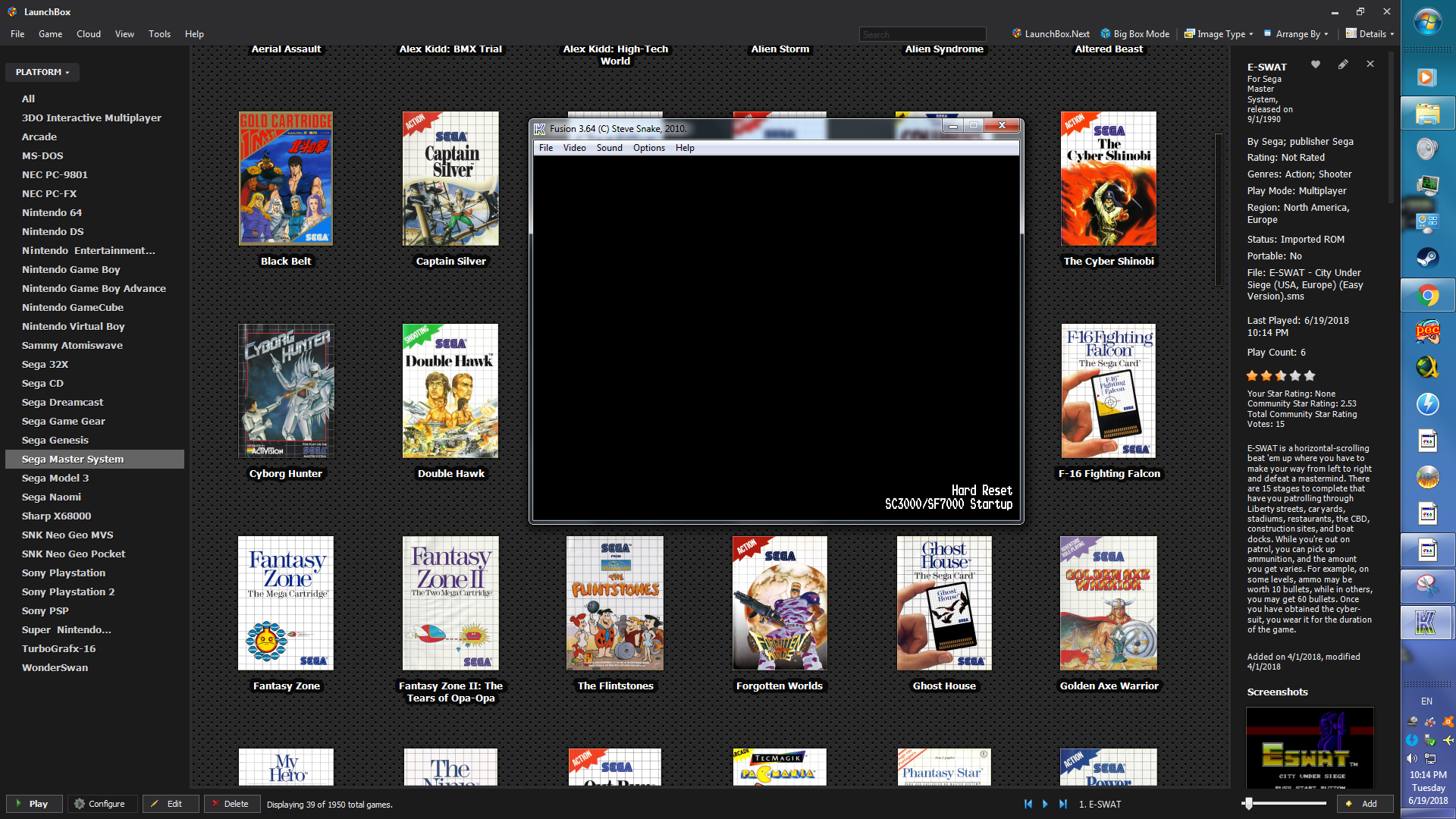The image size is (1456, 819).
Task: Click the Add button
Action: pos(1365,804)
